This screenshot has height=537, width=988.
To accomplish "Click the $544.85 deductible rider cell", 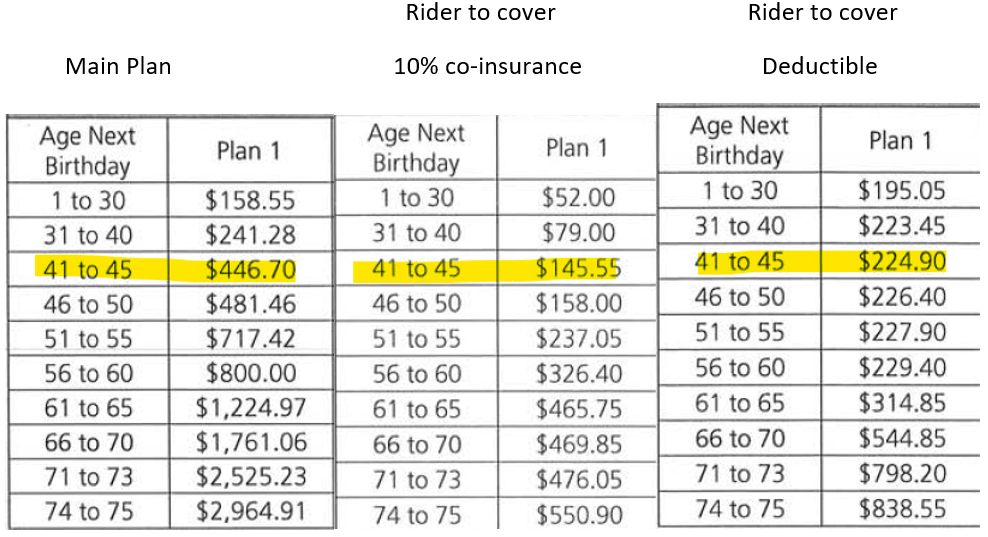I will pos(901,438).
